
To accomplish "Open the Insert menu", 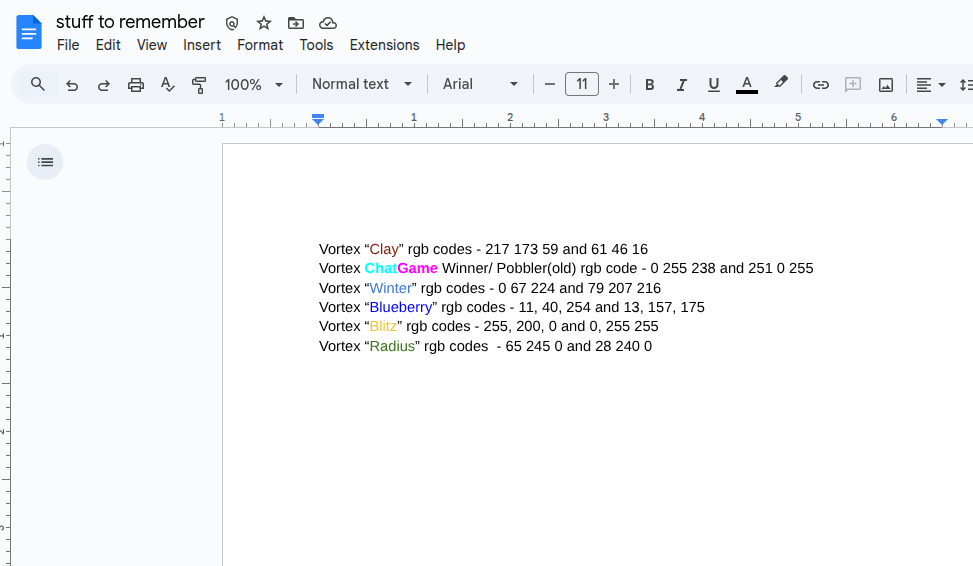I will click(202, 45).
